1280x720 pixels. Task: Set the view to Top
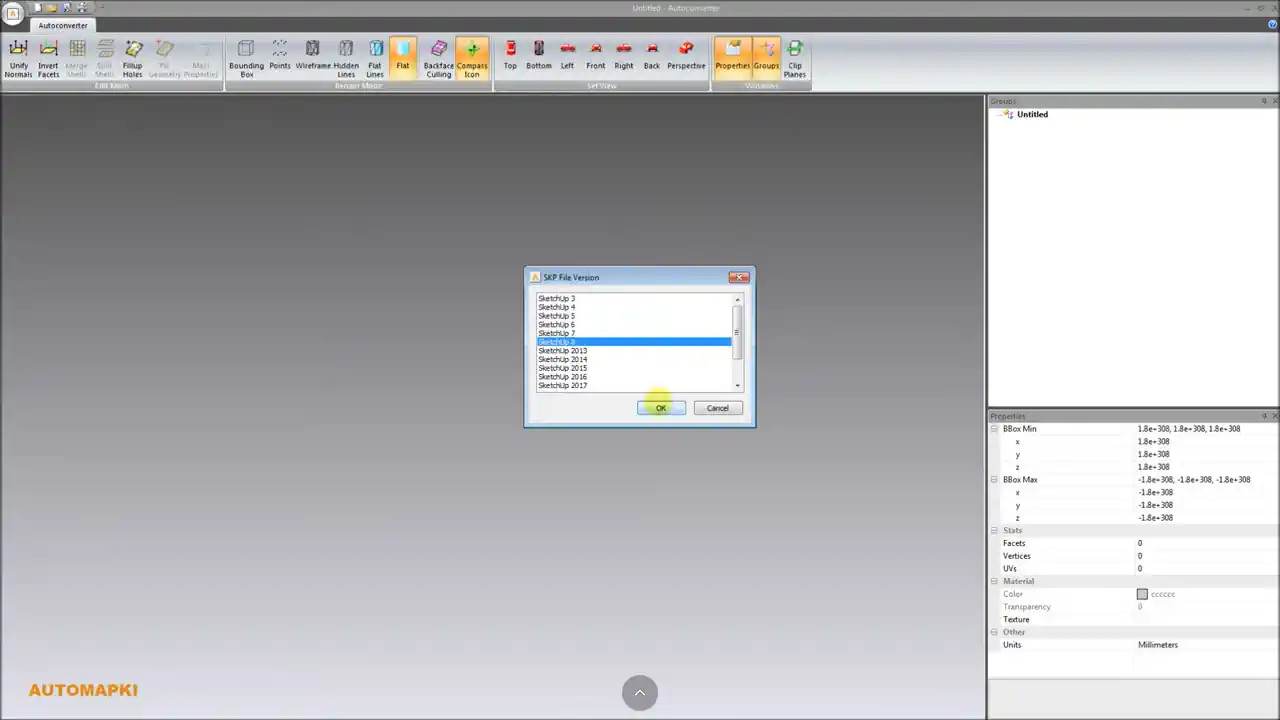click(x=510, y=57)
